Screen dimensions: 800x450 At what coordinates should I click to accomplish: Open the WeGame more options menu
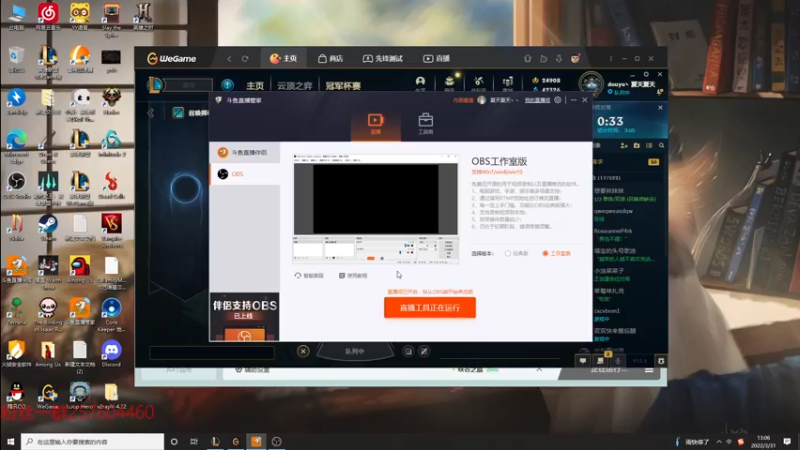[x=610, y=59]
